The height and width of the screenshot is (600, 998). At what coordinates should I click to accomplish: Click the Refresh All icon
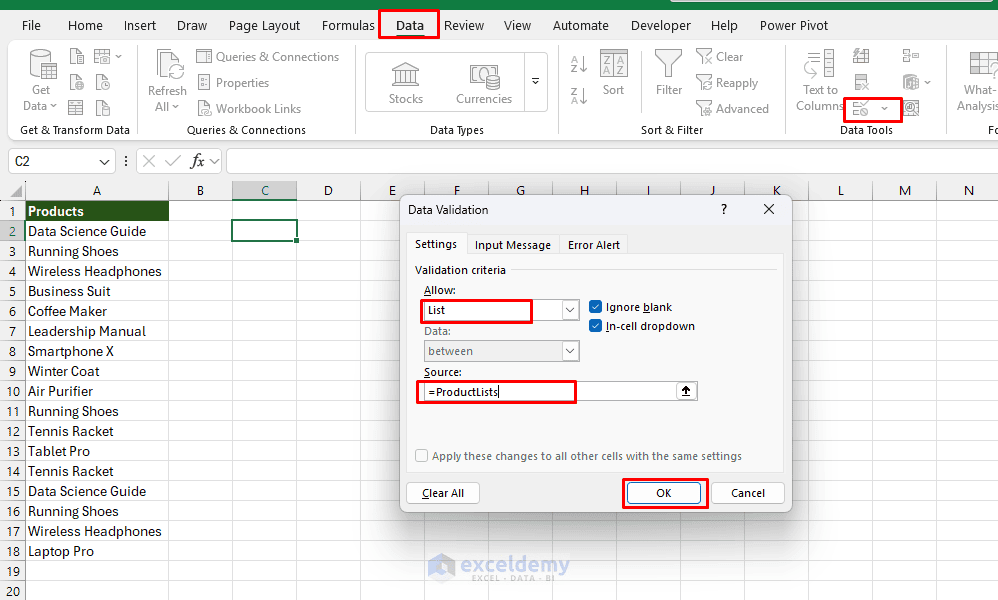pyautogui.click(x=167, y=80)
